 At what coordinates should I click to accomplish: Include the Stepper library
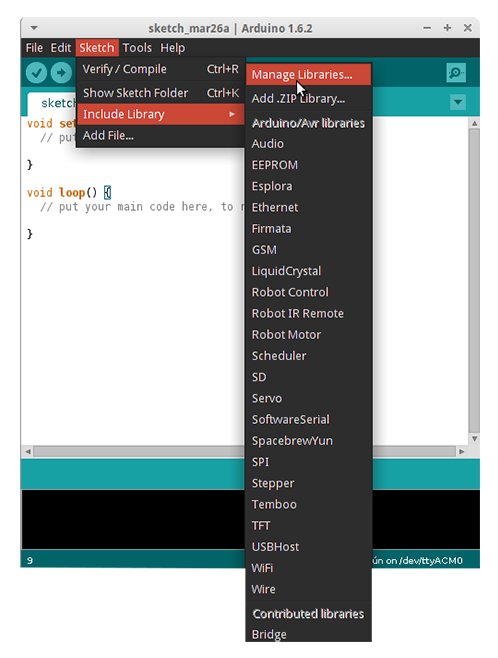click(309, 483)
